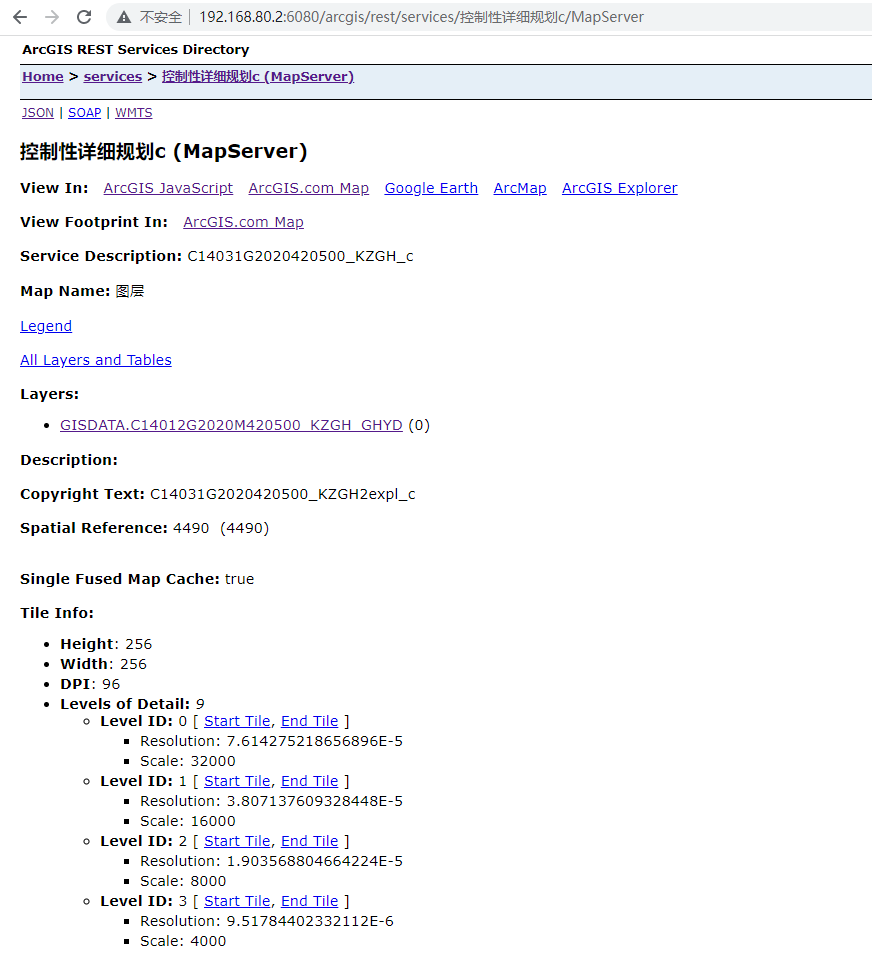The image size is (872, 953).
Task: Open End Tile for Level ID 1
Action: point(309,782)
